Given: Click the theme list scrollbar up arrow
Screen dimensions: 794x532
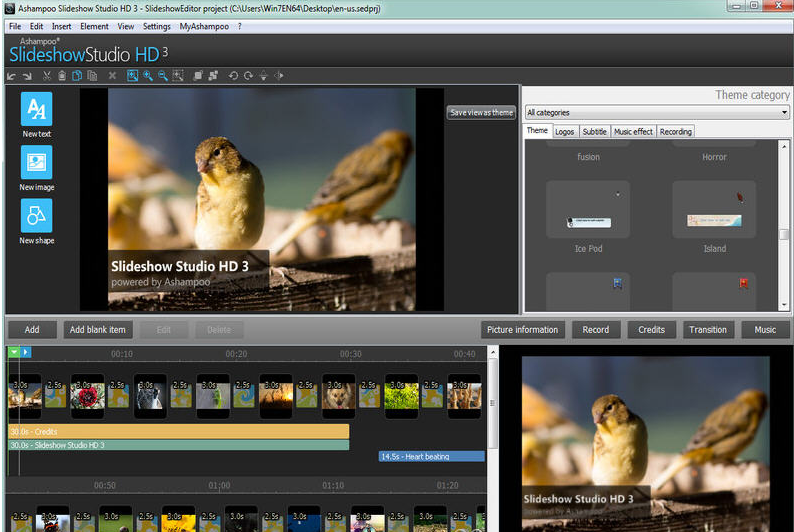Looking at the screenshot, I should click(x=784, y=145).
